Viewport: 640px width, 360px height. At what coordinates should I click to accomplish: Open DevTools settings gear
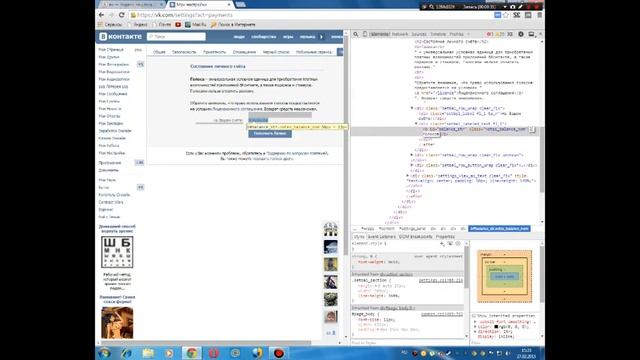click(x=521, y=34)
